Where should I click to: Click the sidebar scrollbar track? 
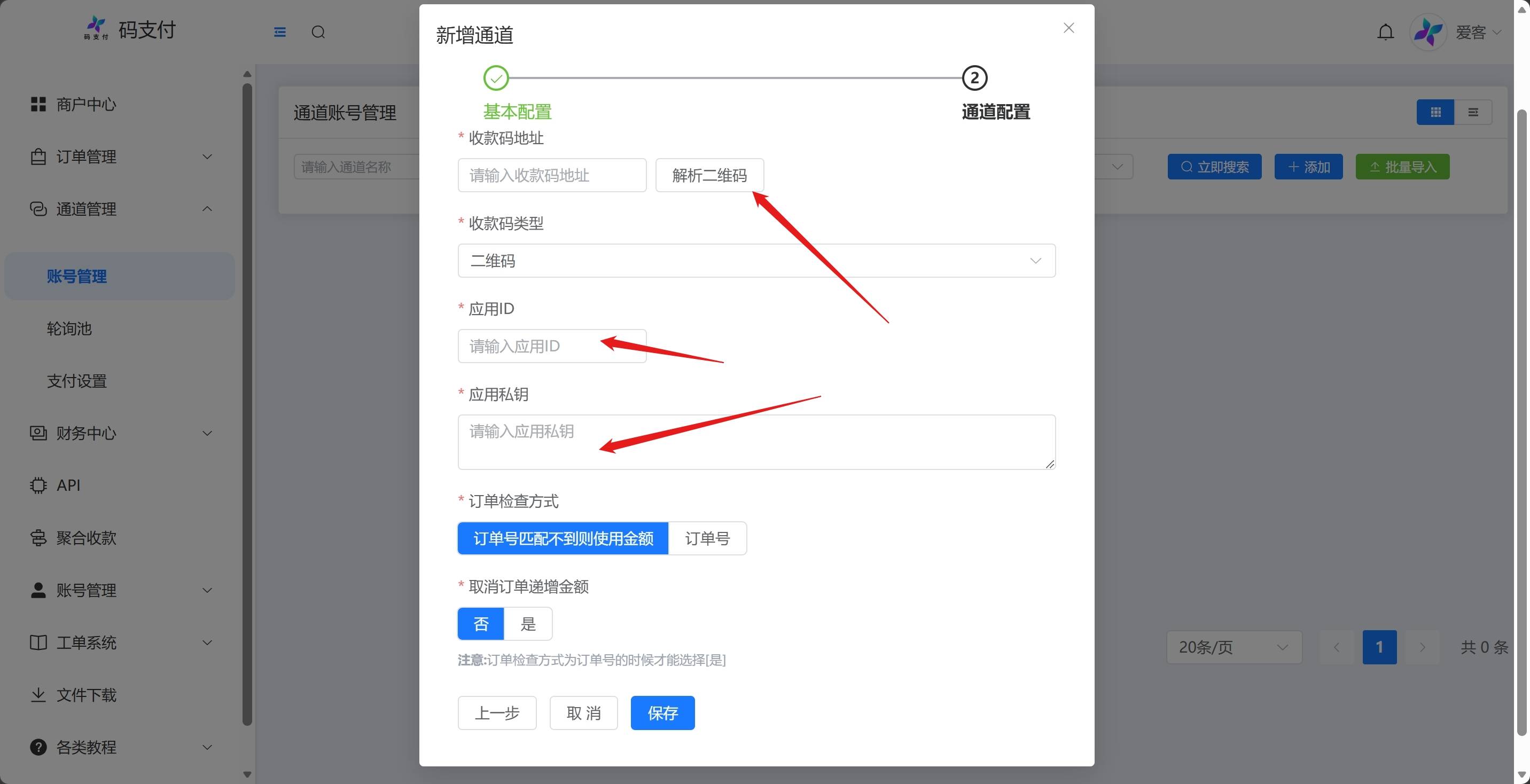click(247, 404)
